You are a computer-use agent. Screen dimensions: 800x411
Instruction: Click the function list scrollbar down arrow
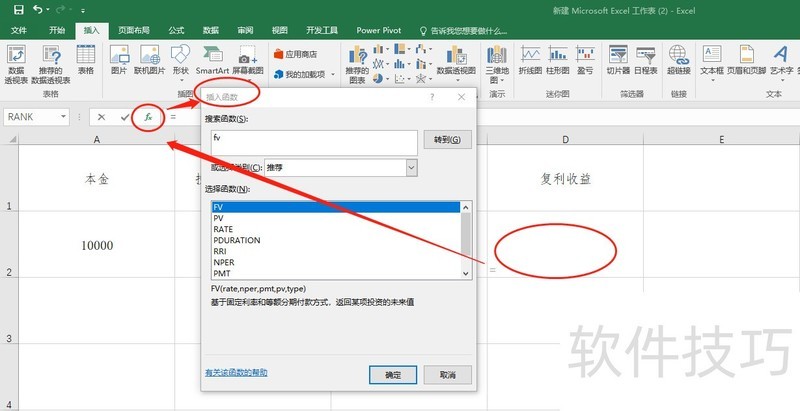(465, 274)
